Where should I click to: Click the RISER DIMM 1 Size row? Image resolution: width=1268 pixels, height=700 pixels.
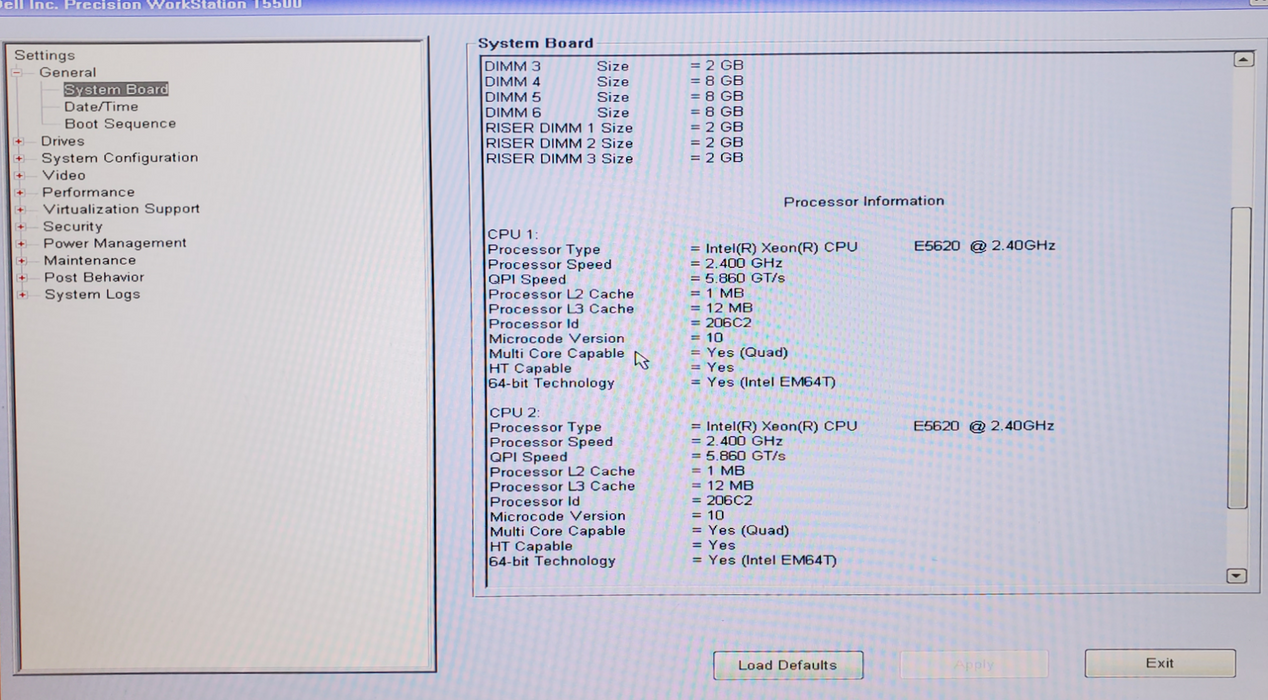click(614, 128)
